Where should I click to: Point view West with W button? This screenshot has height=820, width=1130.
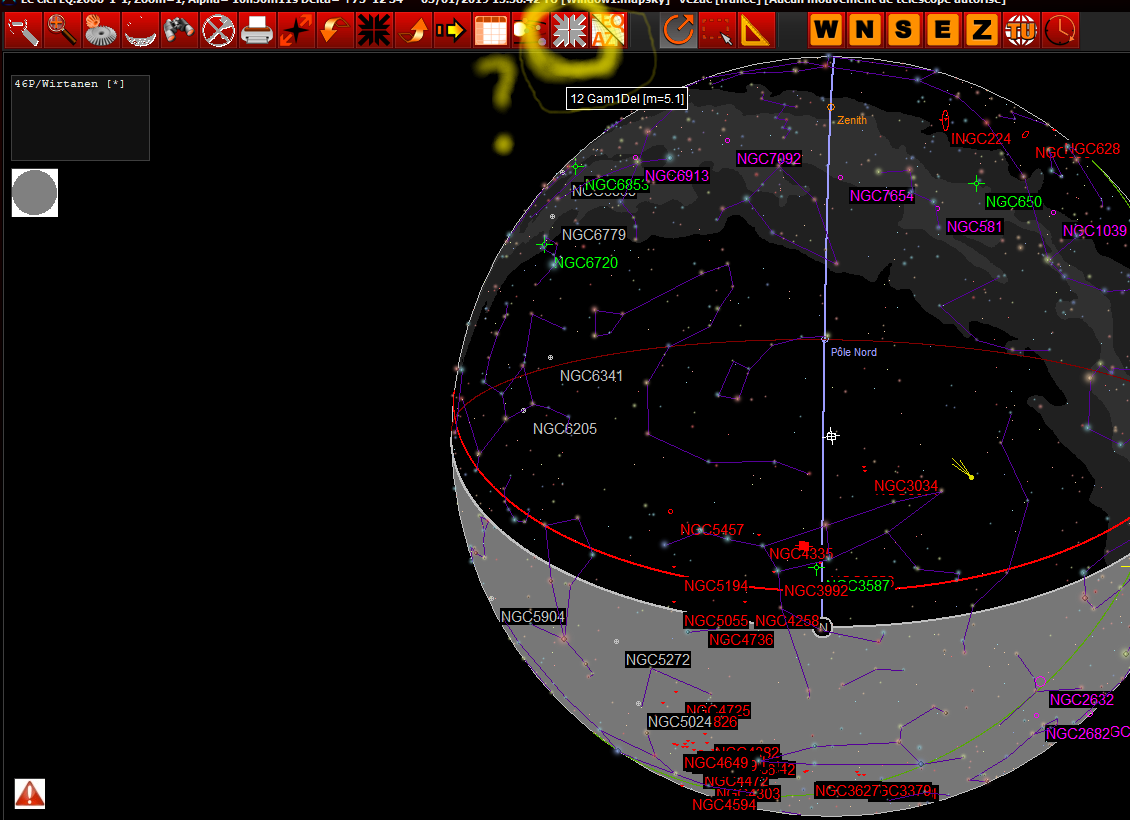[x=826, y=31]
